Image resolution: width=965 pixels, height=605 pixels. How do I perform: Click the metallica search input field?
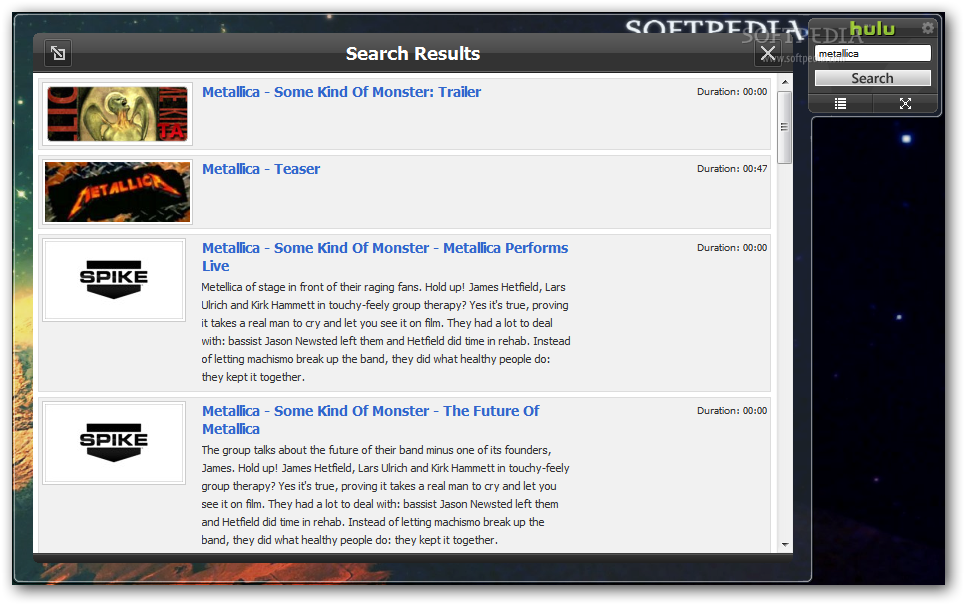[x=872, y=54]
